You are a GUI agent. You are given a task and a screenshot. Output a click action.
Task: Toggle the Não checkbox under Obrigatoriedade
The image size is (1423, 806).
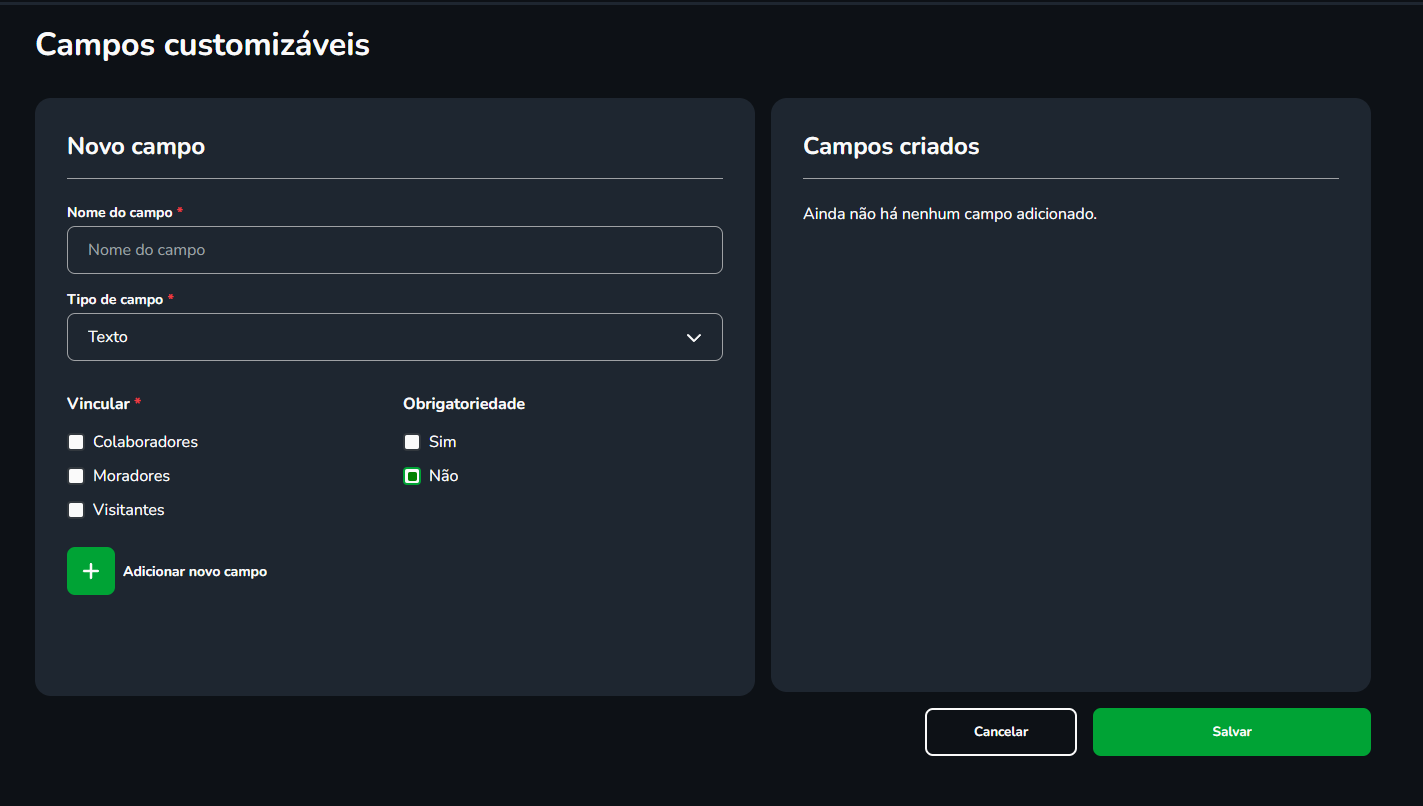pyautogui.click(x=412, y=476)
